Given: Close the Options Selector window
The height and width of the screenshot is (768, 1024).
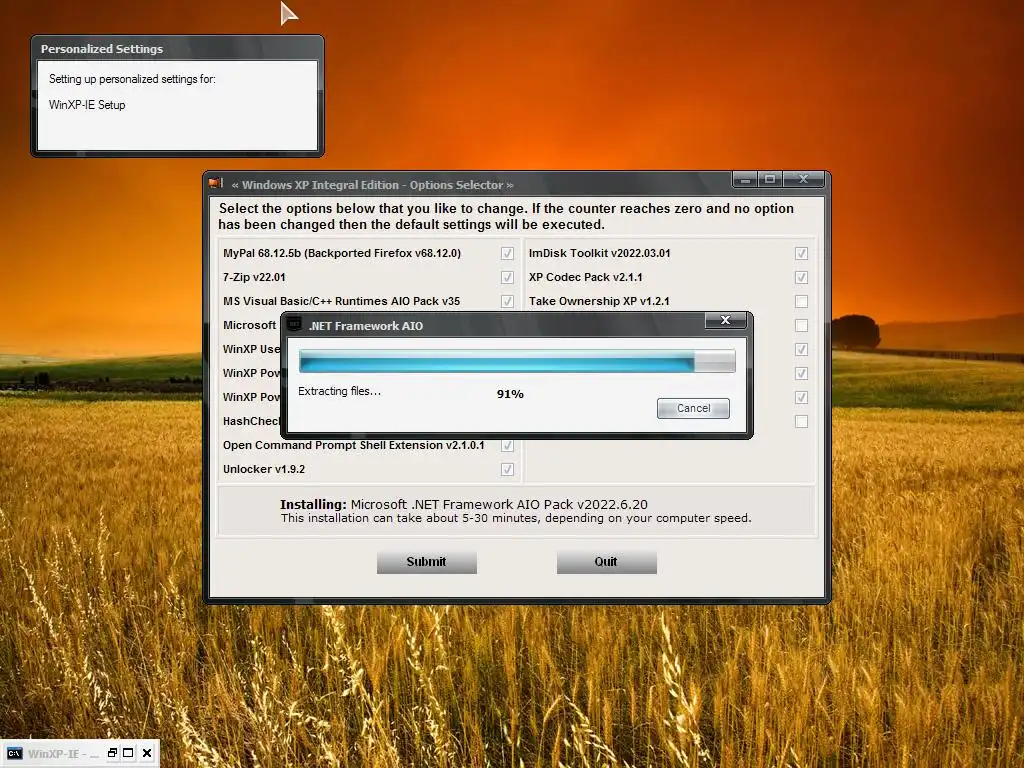Looking at the screenshot, I should (x=803, y=179).
